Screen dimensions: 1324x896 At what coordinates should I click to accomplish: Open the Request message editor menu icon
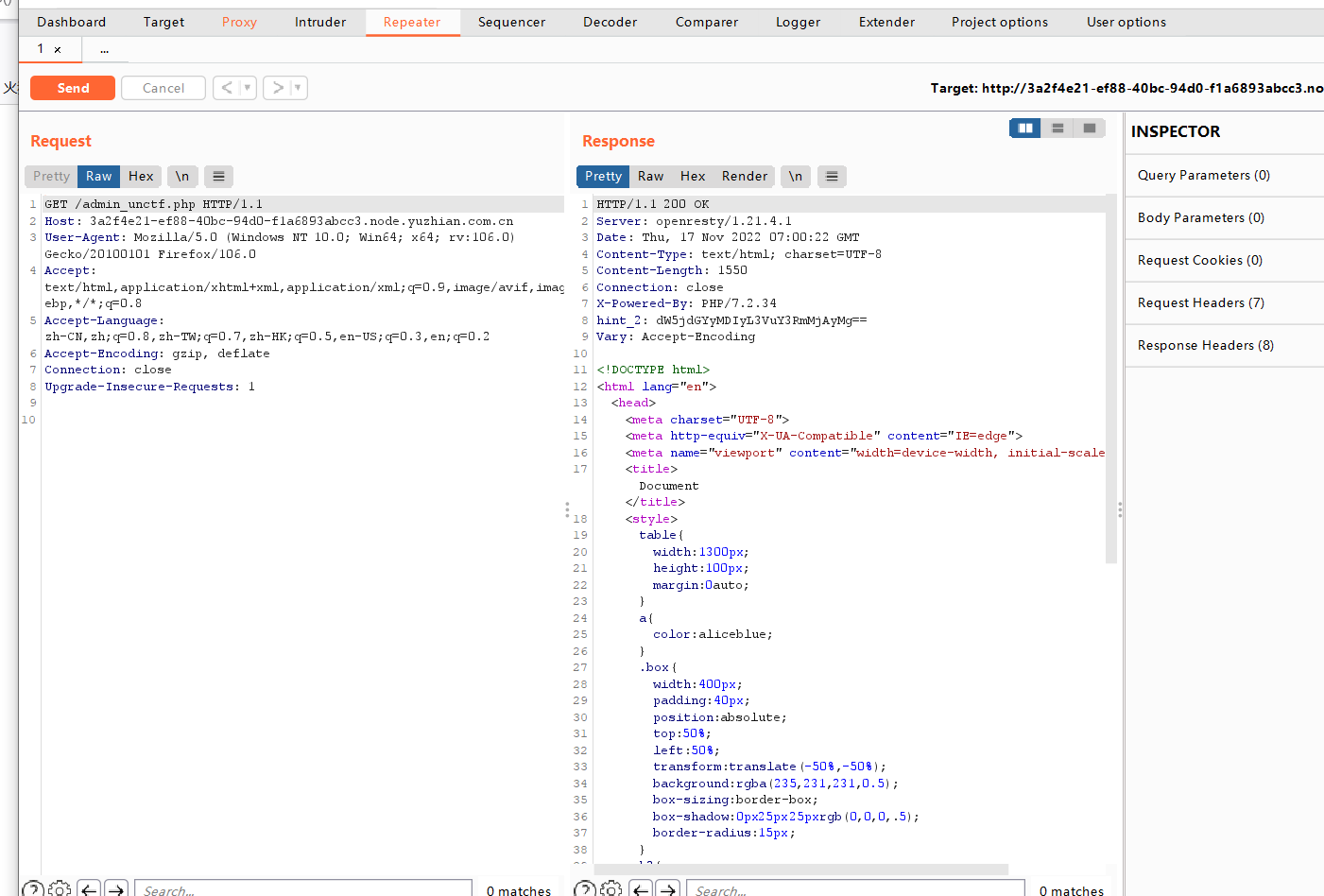pyautogui.click(x=218, y=176)
